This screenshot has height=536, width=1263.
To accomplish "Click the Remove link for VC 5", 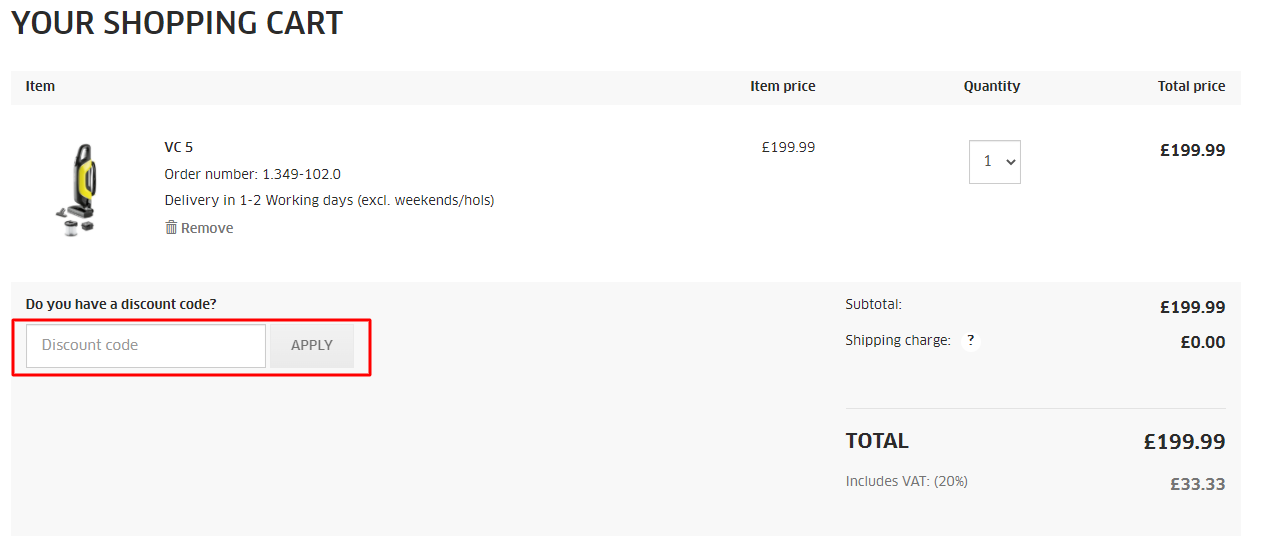I will pyautogui.click(x=206, y=228).
